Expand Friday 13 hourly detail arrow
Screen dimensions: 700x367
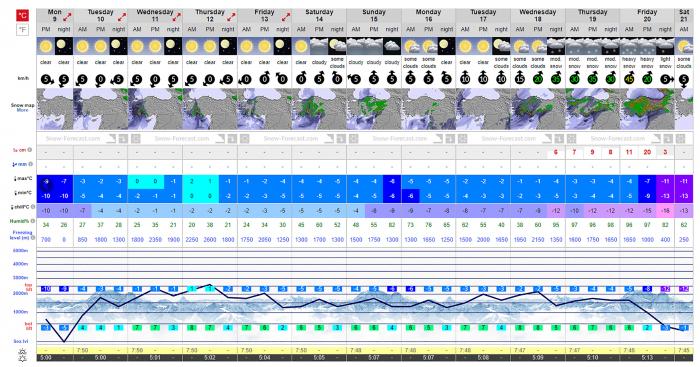click(286, 17)
